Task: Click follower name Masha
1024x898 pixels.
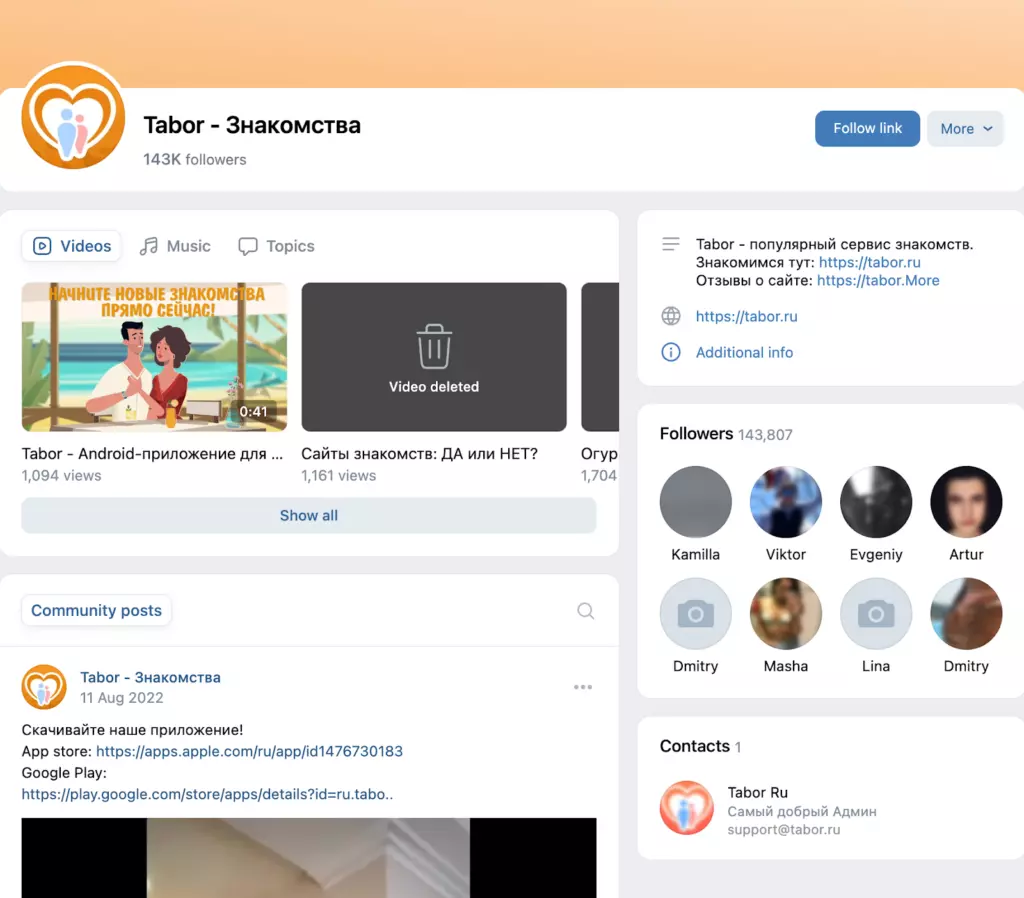Action: 786,666
